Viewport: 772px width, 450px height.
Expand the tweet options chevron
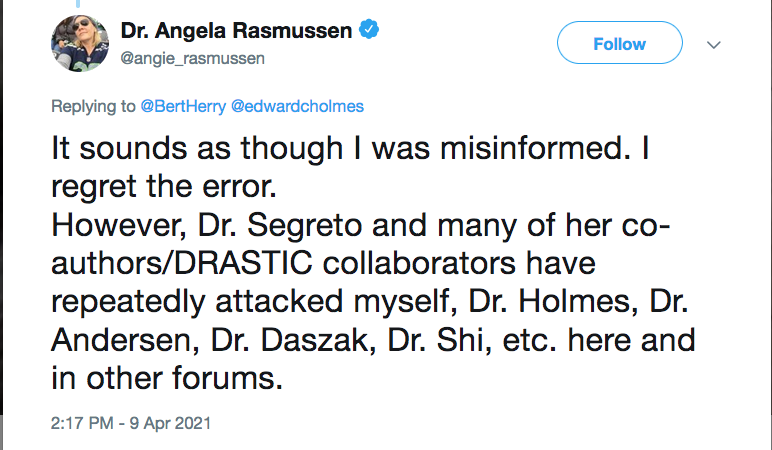point(713,45)
